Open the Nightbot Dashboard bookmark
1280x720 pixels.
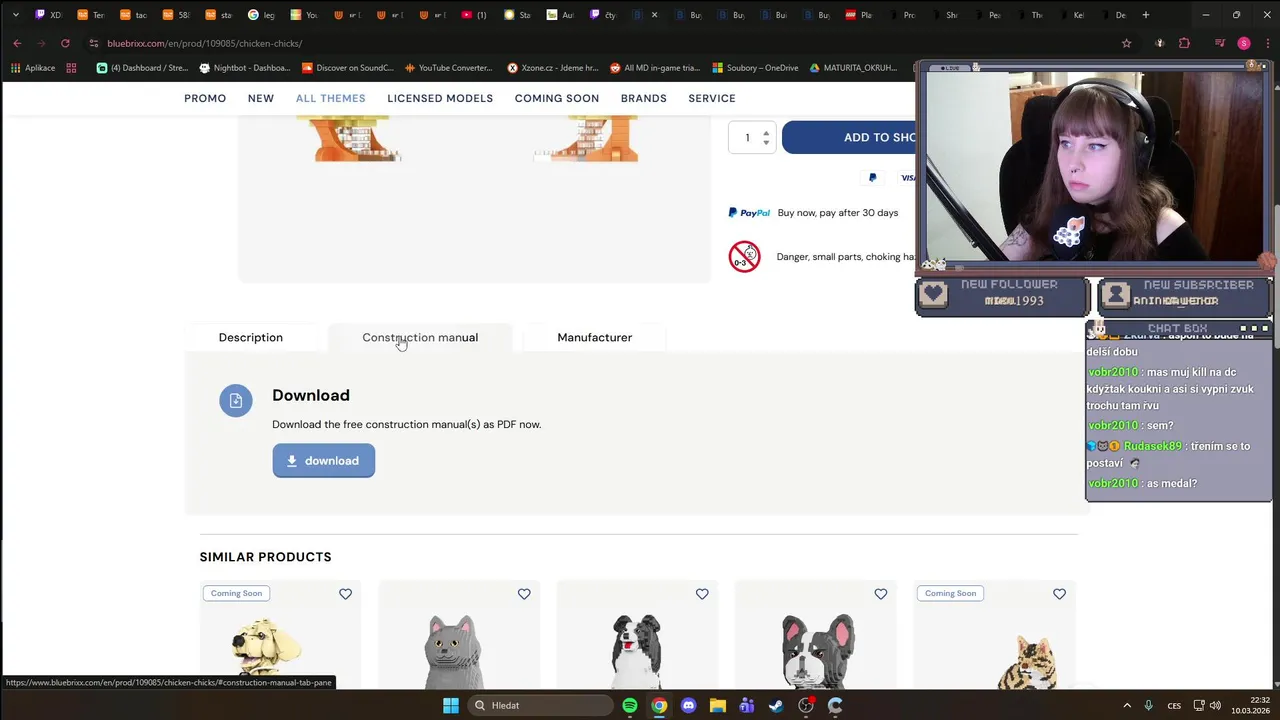point(245,68)
